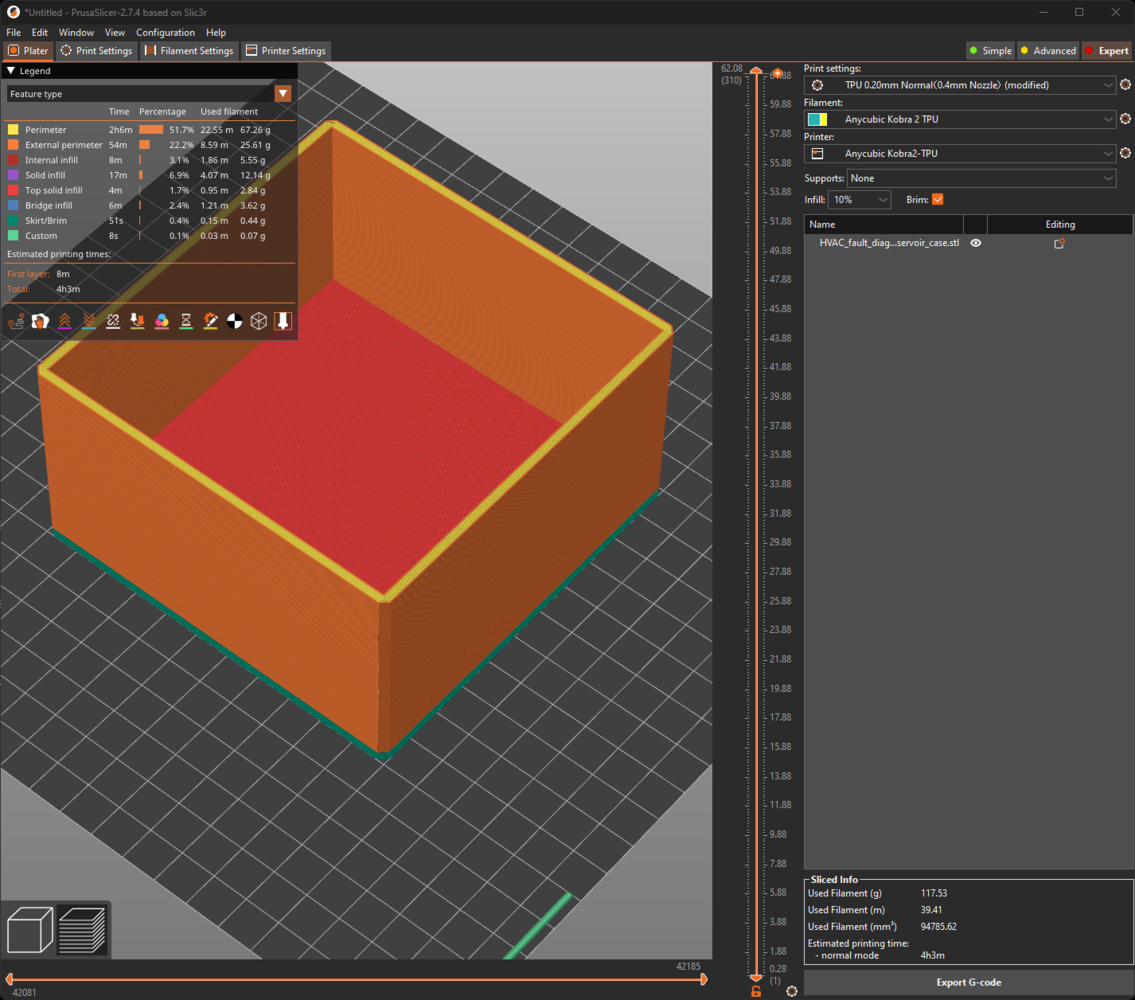Toggle center of gravity marker icon
The height and width of the screenshot is (1000, 1135).
(235, 321)
